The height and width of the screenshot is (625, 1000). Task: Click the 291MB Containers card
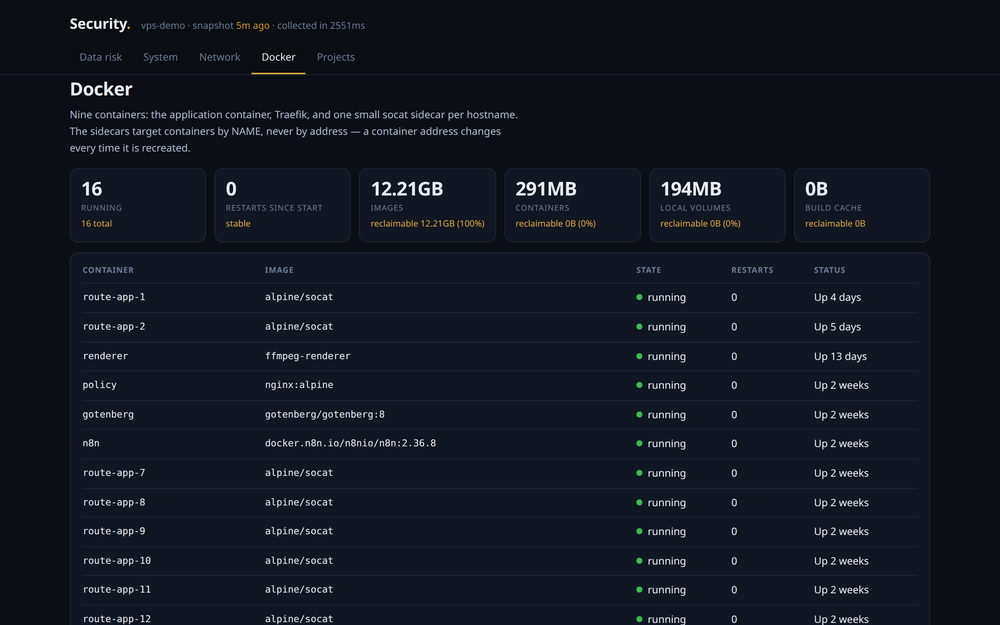[572, 205]
